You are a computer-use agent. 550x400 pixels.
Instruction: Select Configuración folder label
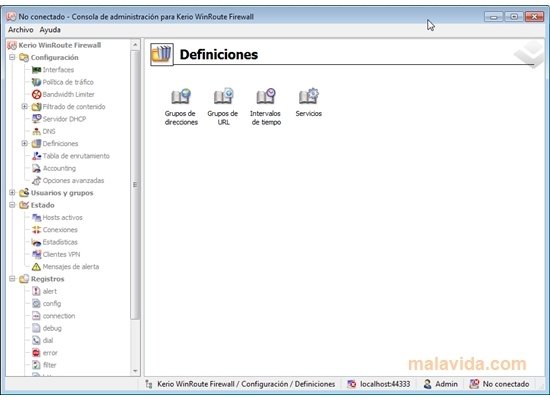click(54, 58)
